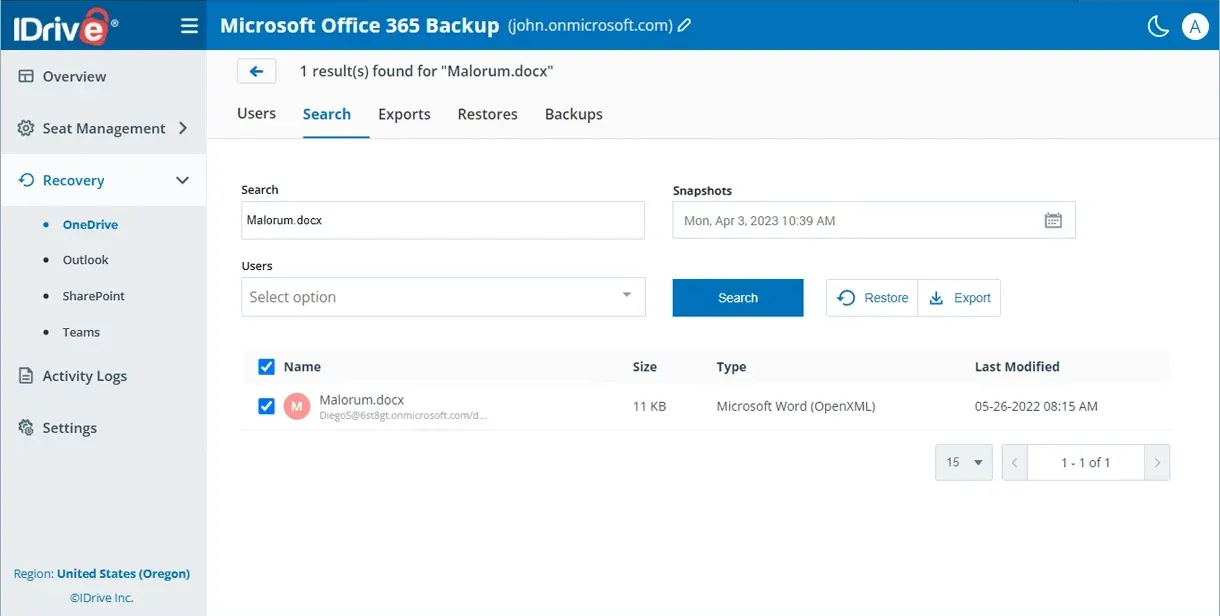Screen dimensions: 1220x616
Task: Go back using the left arrow button
Action: tap(257, 71)
